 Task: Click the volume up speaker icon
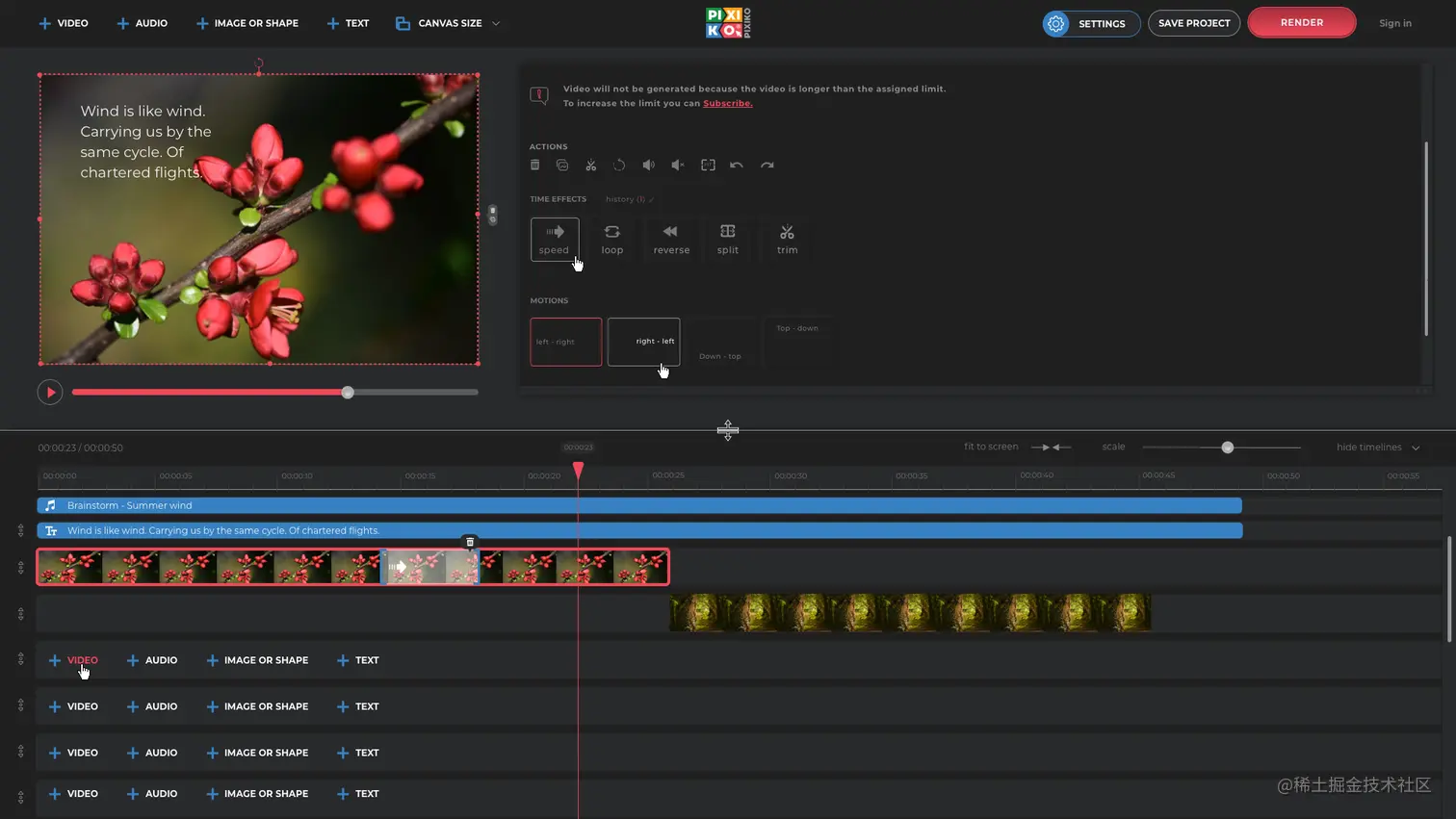649,165
